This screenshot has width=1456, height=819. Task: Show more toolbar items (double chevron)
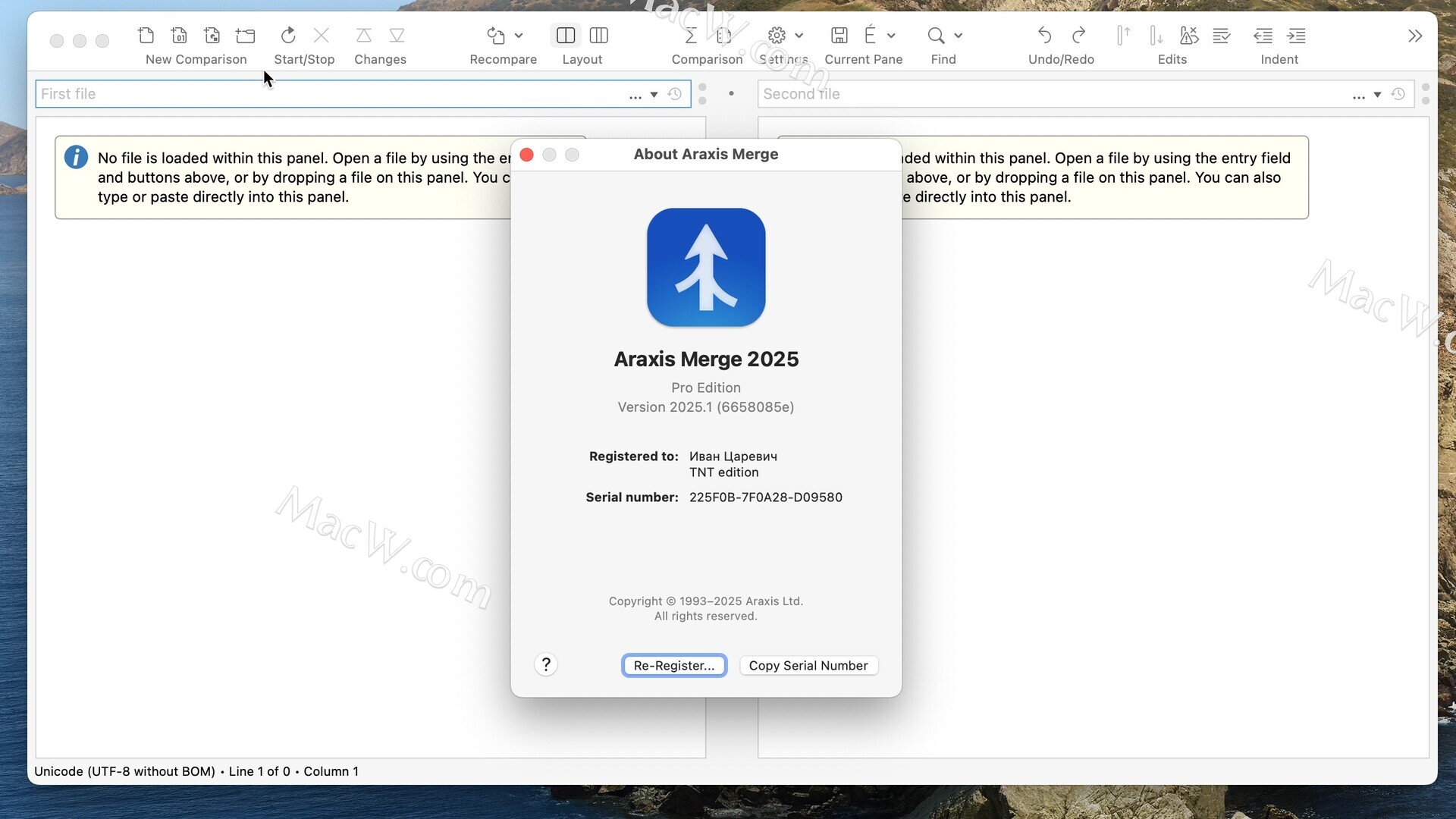pyautogui.click(x=1415, y=36)
